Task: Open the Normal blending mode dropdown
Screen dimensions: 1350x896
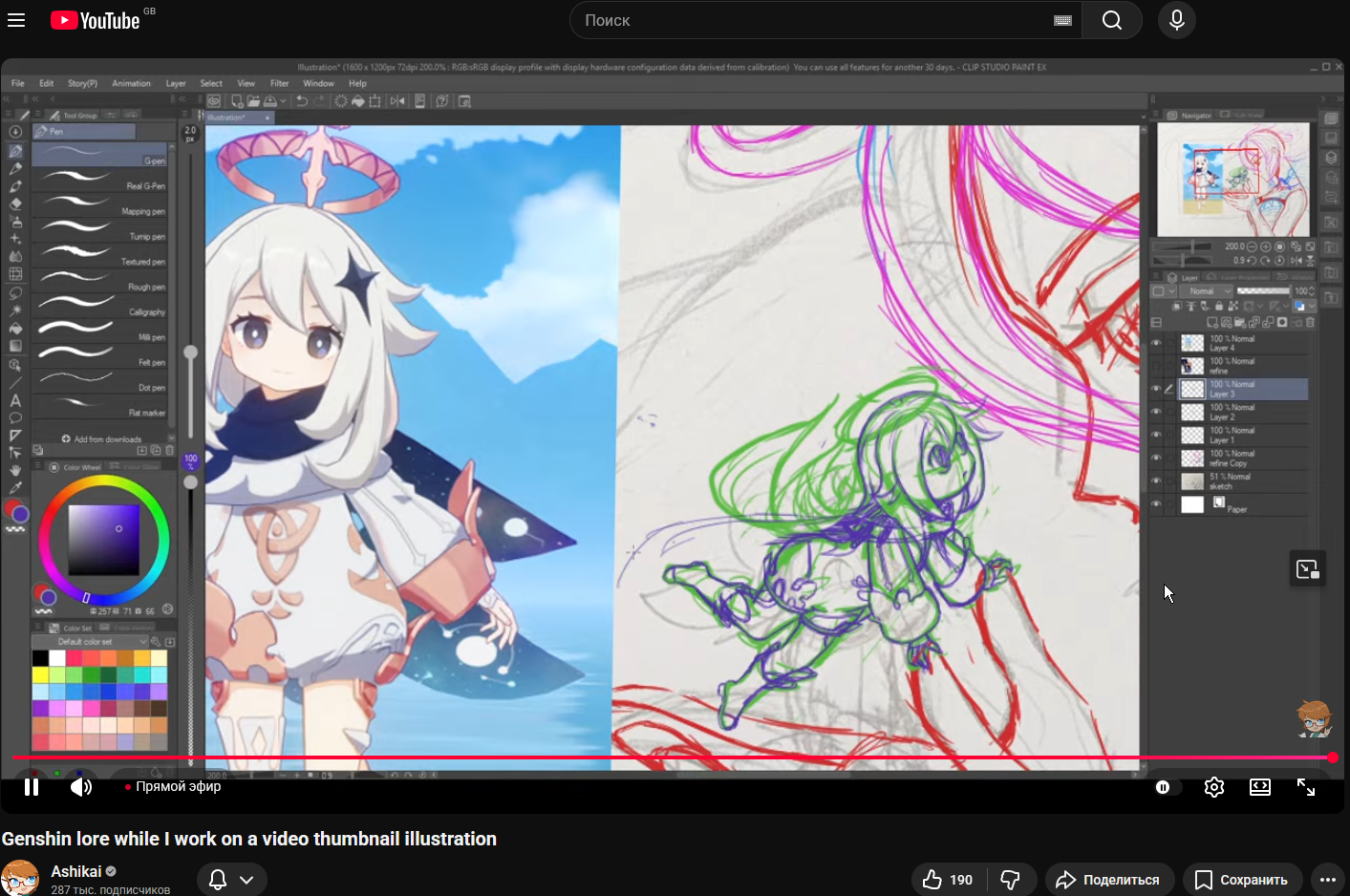Action: [1206, 291]
